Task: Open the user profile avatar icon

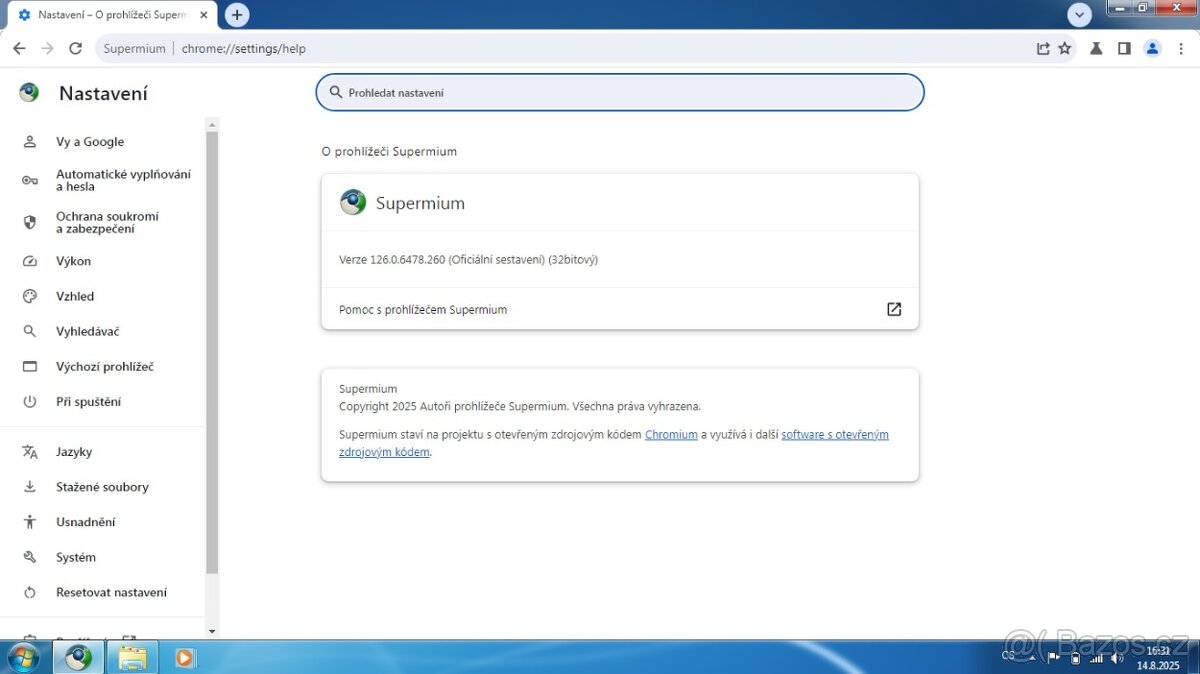Action: coord(1152,48)
